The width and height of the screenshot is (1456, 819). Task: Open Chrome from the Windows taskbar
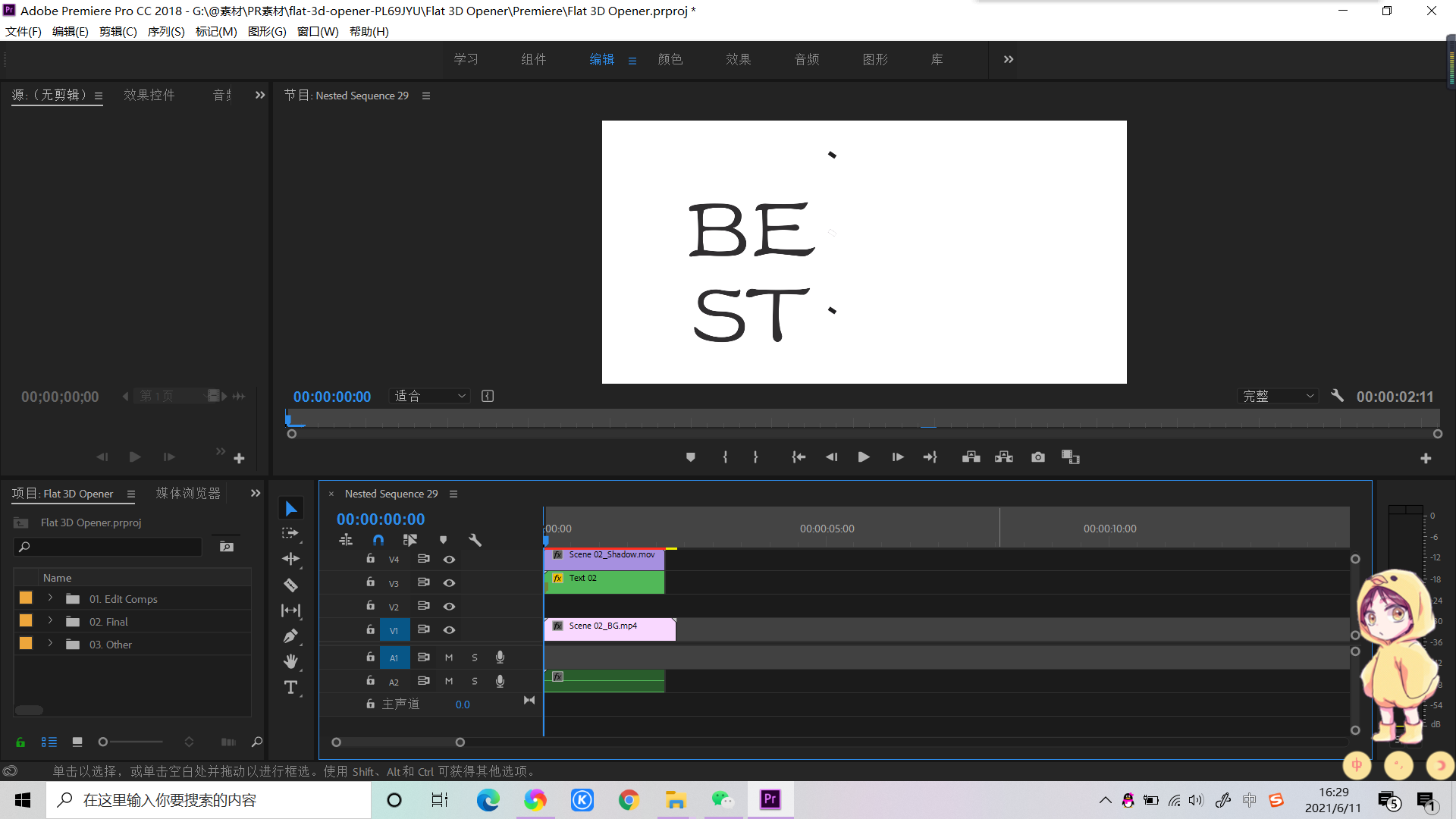point(629,800)
